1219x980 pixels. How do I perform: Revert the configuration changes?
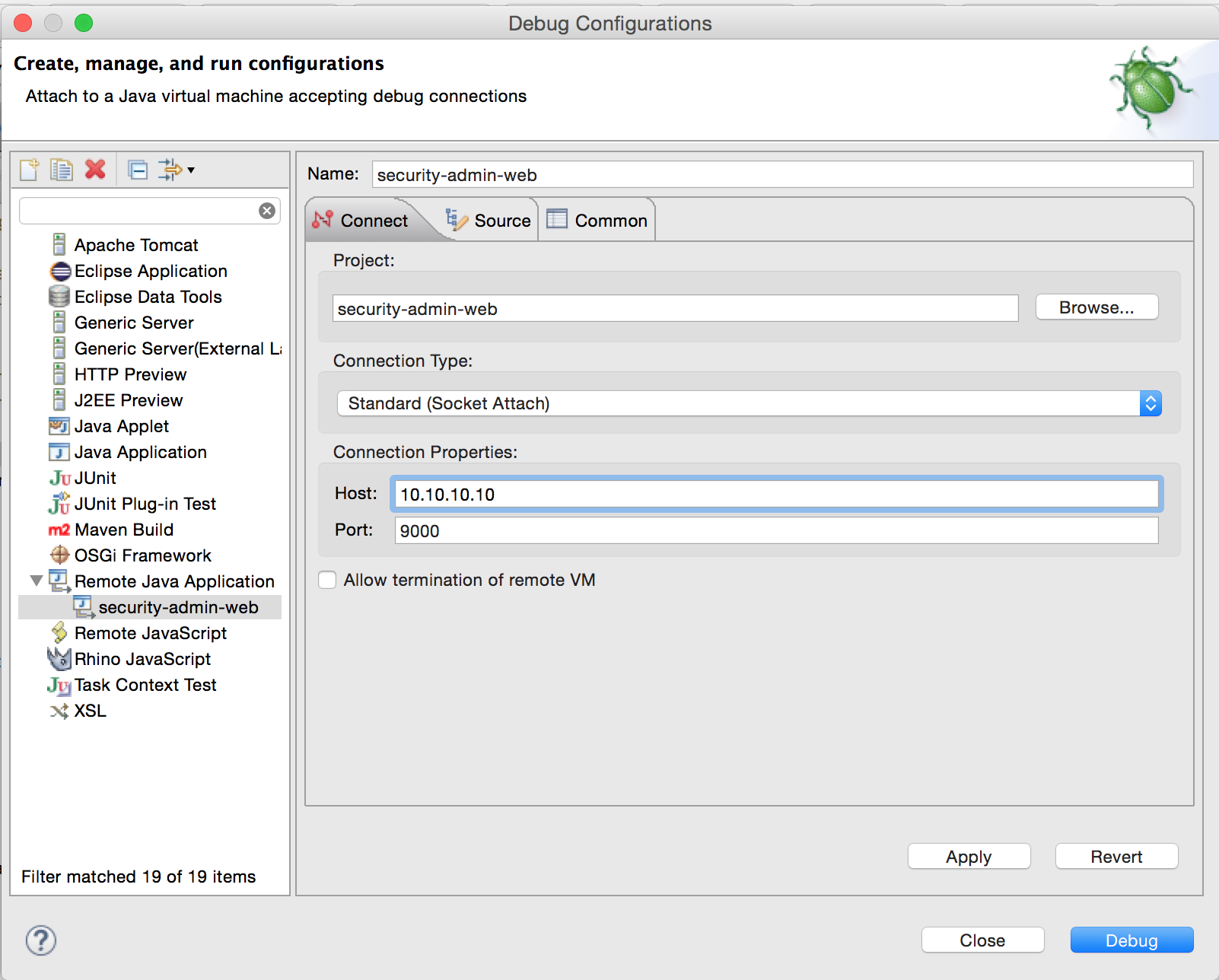pyautogui.click(x=1116, y=856)
